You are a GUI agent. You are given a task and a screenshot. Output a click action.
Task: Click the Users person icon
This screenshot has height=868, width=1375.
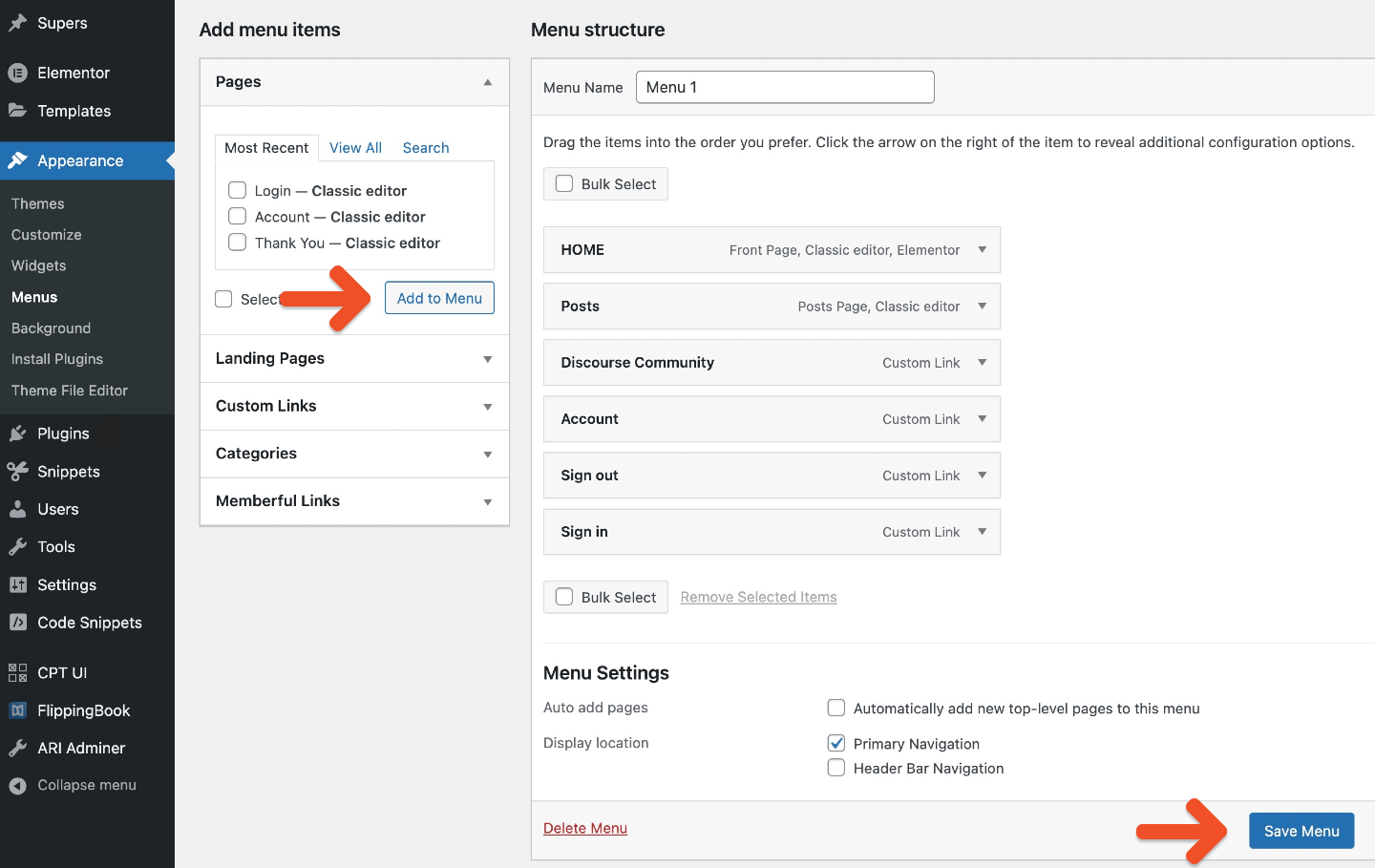[x=17, y=509]
